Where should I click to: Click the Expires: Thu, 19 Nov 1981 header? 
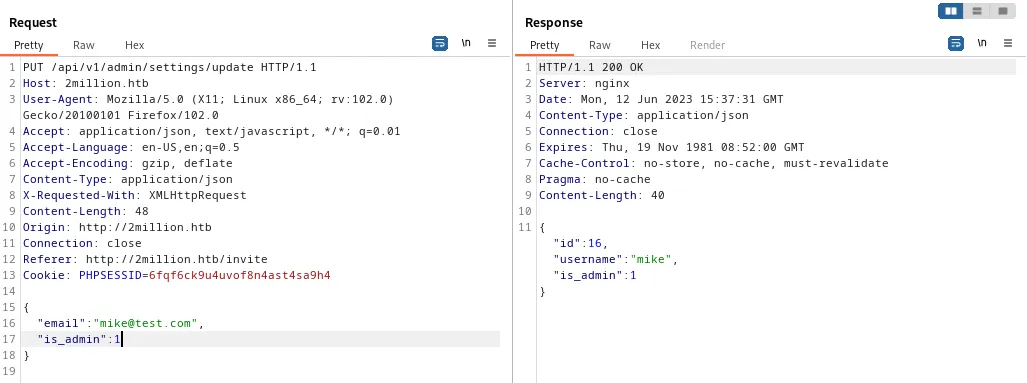point(671,147)
